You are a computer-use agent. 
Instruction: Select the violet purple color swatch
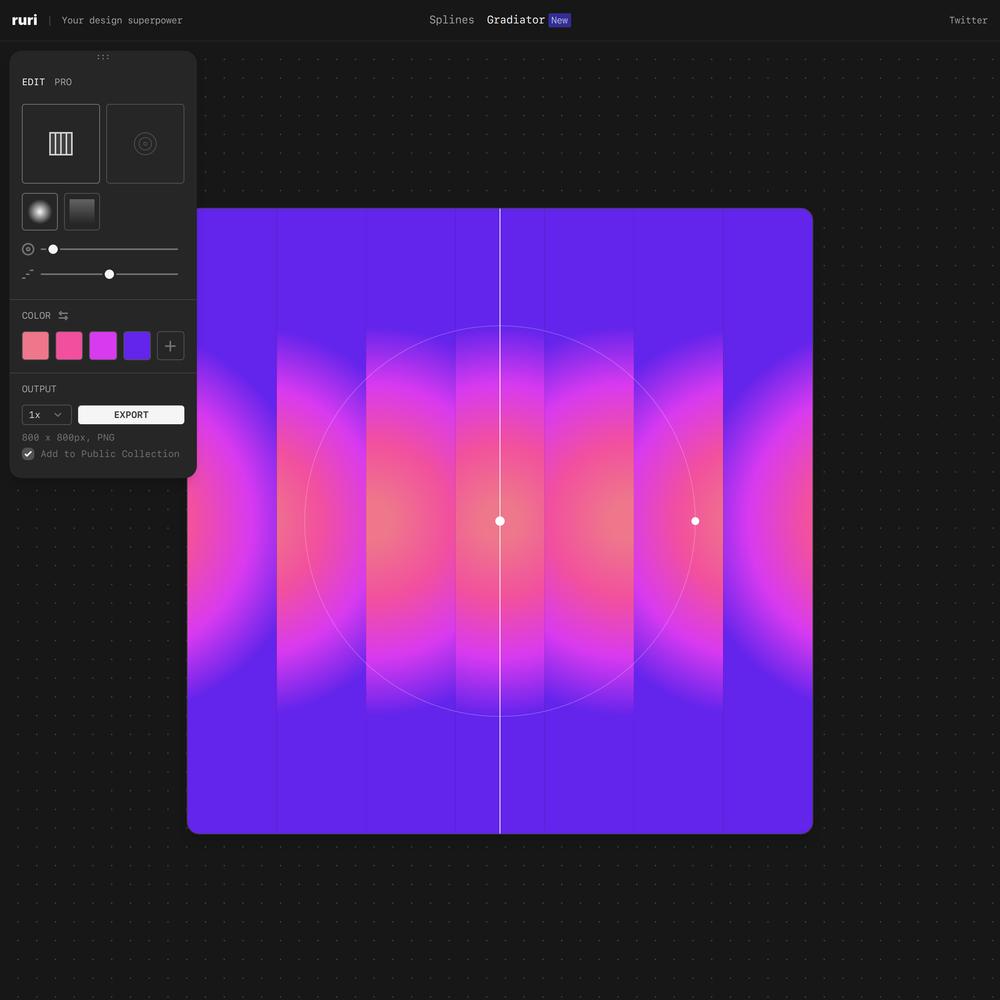click(x=137, y=346)
